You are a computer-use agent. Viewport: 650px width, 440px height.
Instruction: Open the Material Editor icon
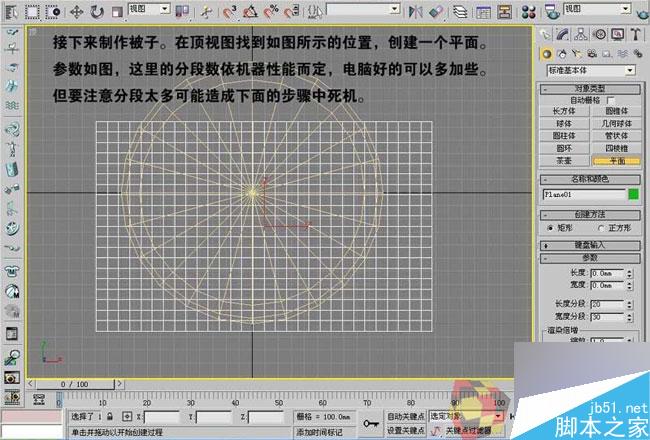click(x=529, y=12)
